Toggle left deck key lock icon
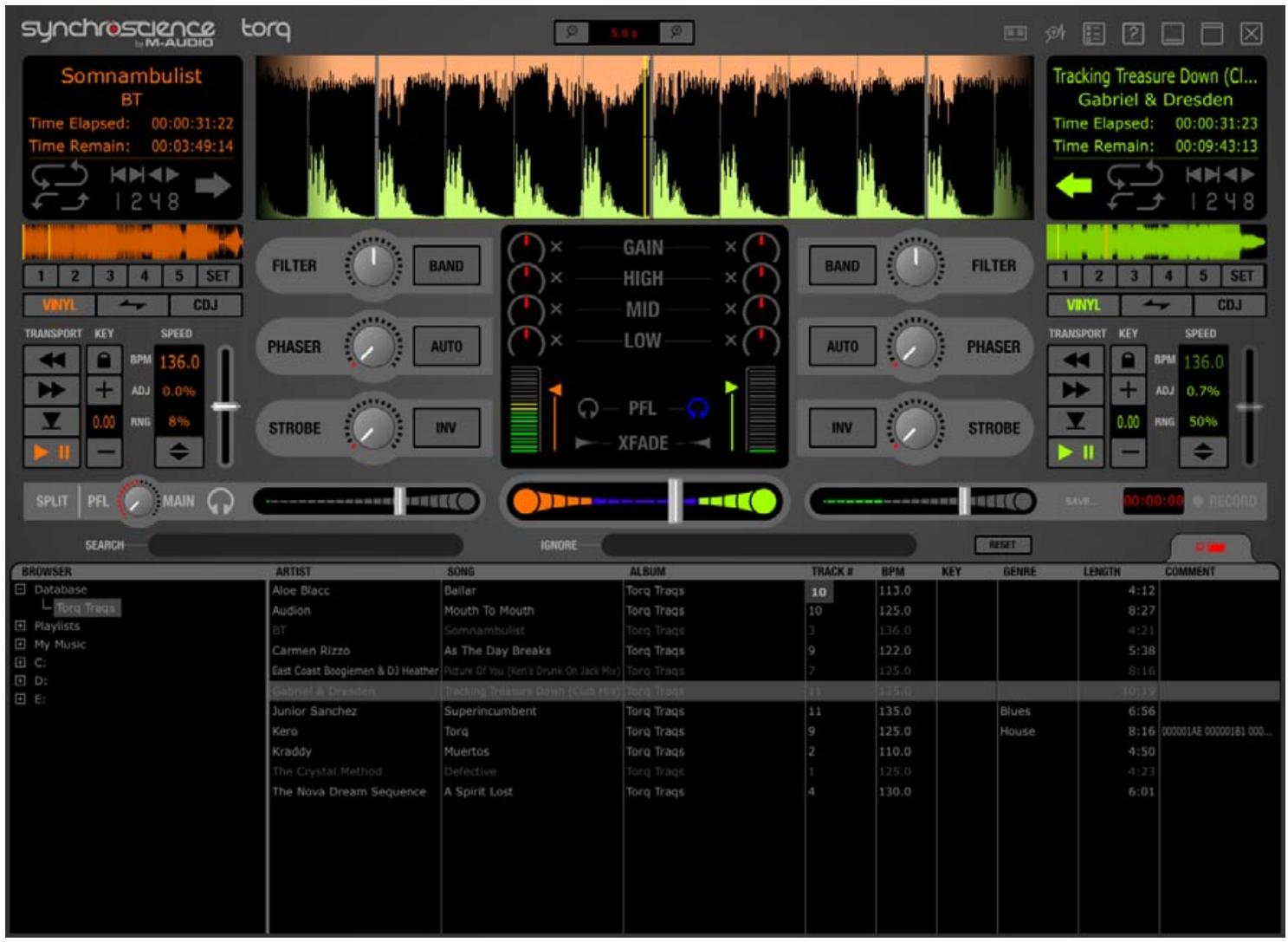 pyautogui.click(x=104, y=361)
